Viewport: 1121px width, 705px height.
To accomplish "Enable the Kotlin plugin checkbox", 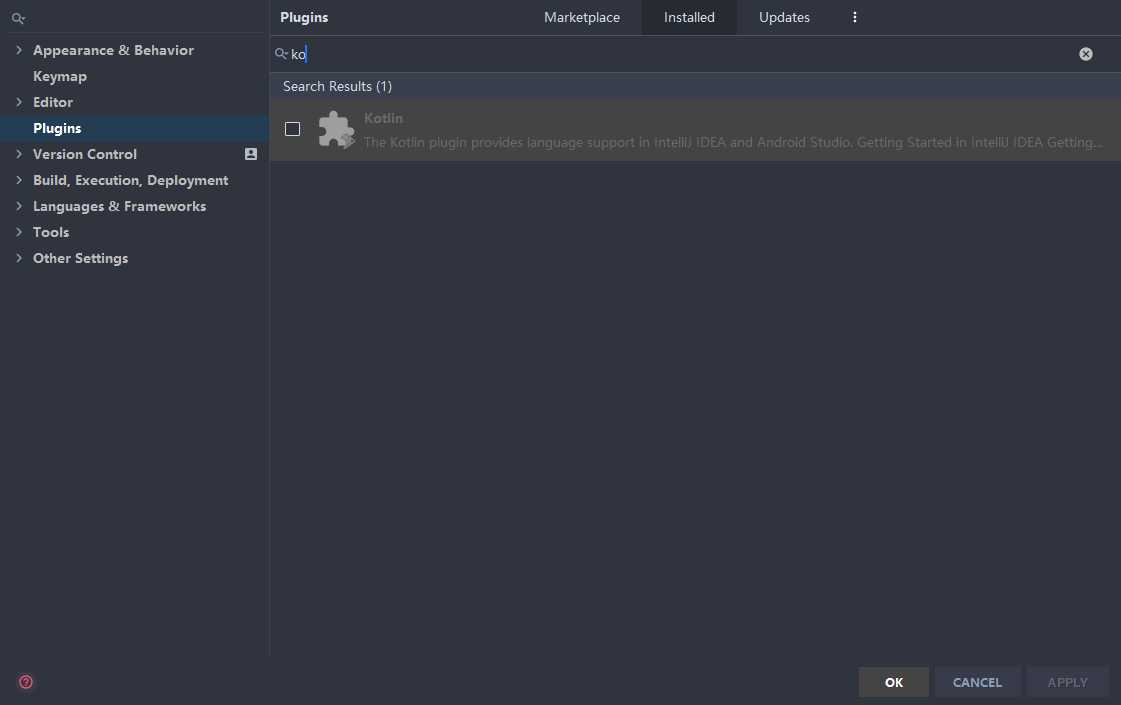I will coord(293,129).
